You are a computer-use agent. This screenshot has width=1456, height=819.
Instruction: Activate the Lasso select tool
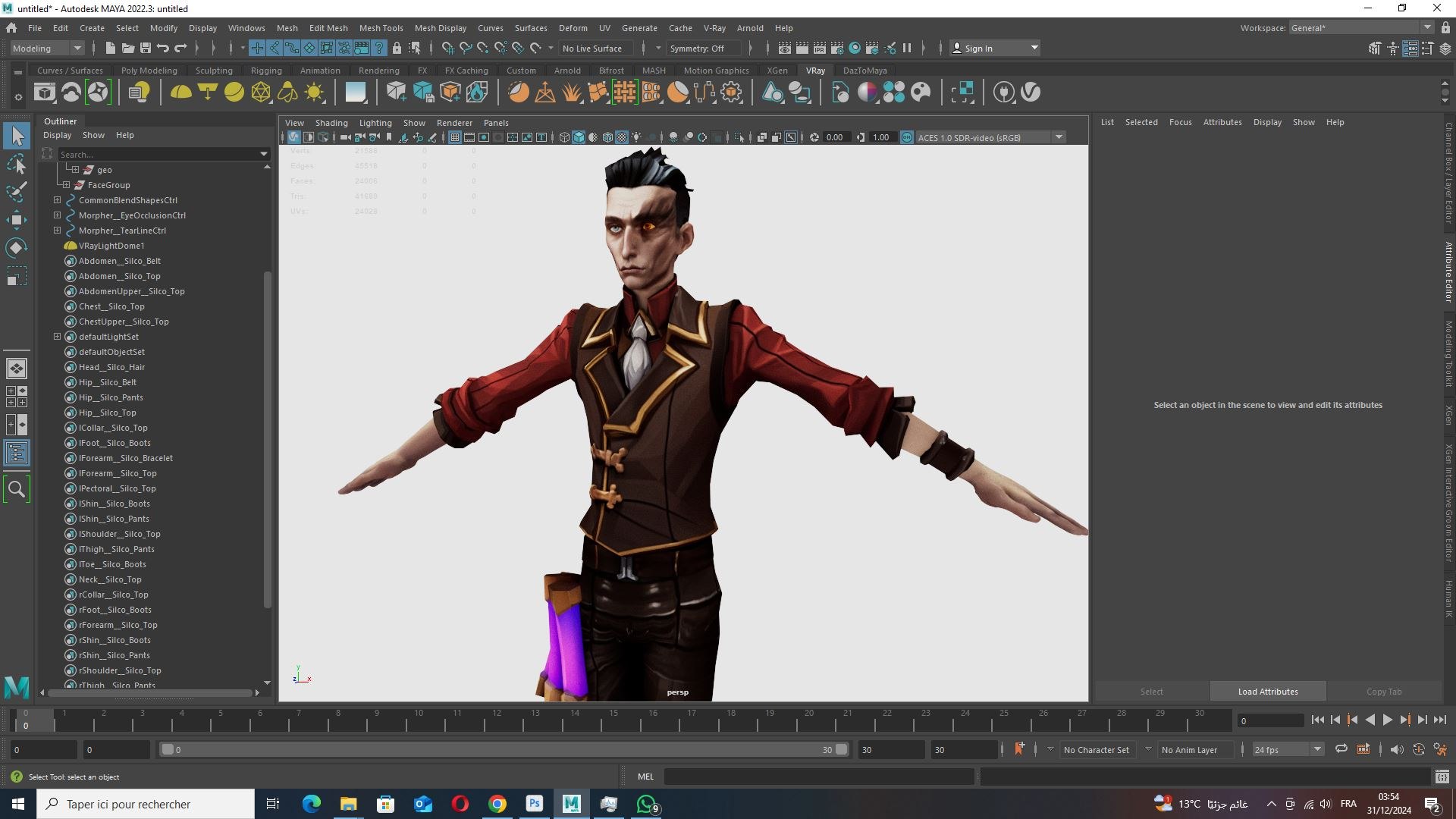tap(16, 164)
